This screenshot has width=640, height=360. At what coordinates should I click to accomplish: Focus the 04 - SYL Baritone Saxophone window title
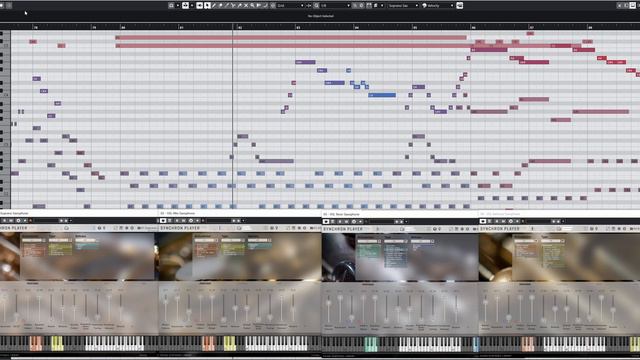click(x=500, y=214)
